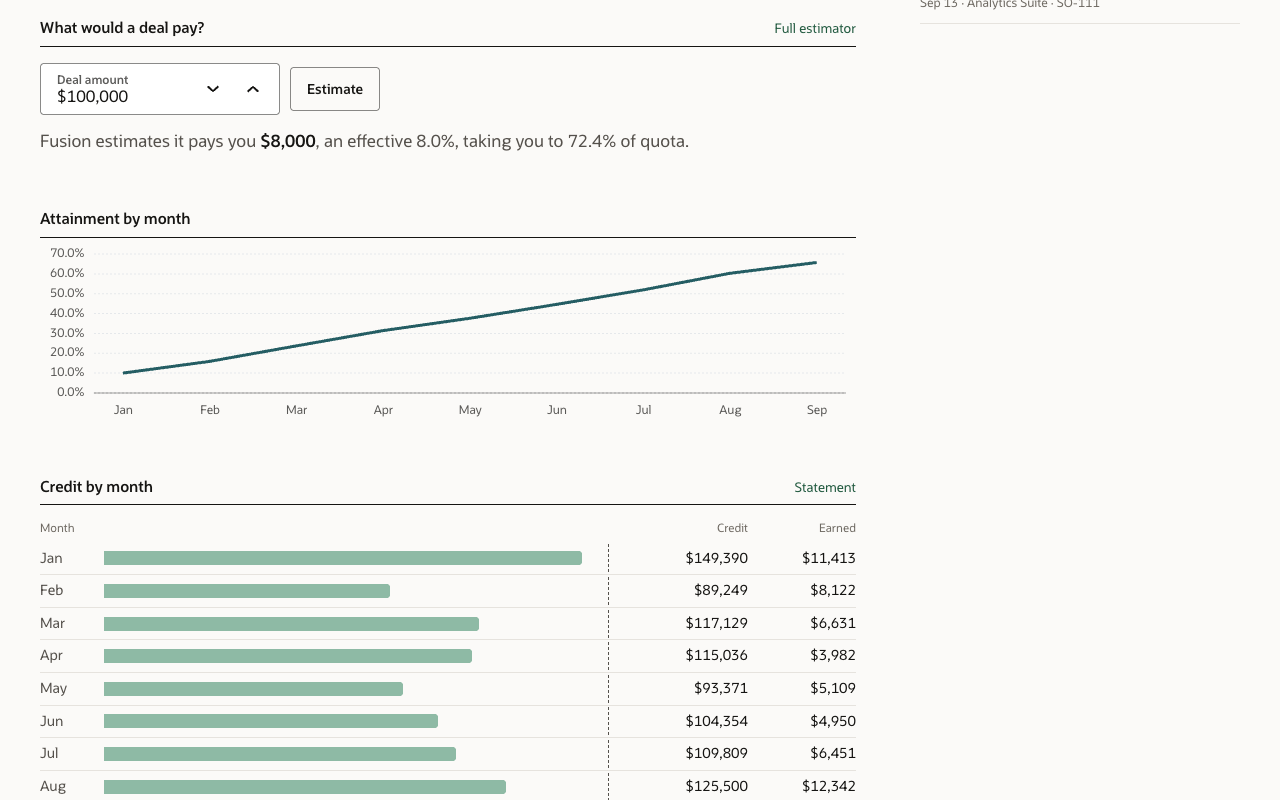Click the Credit by month heading

click(x=96, y=487)
